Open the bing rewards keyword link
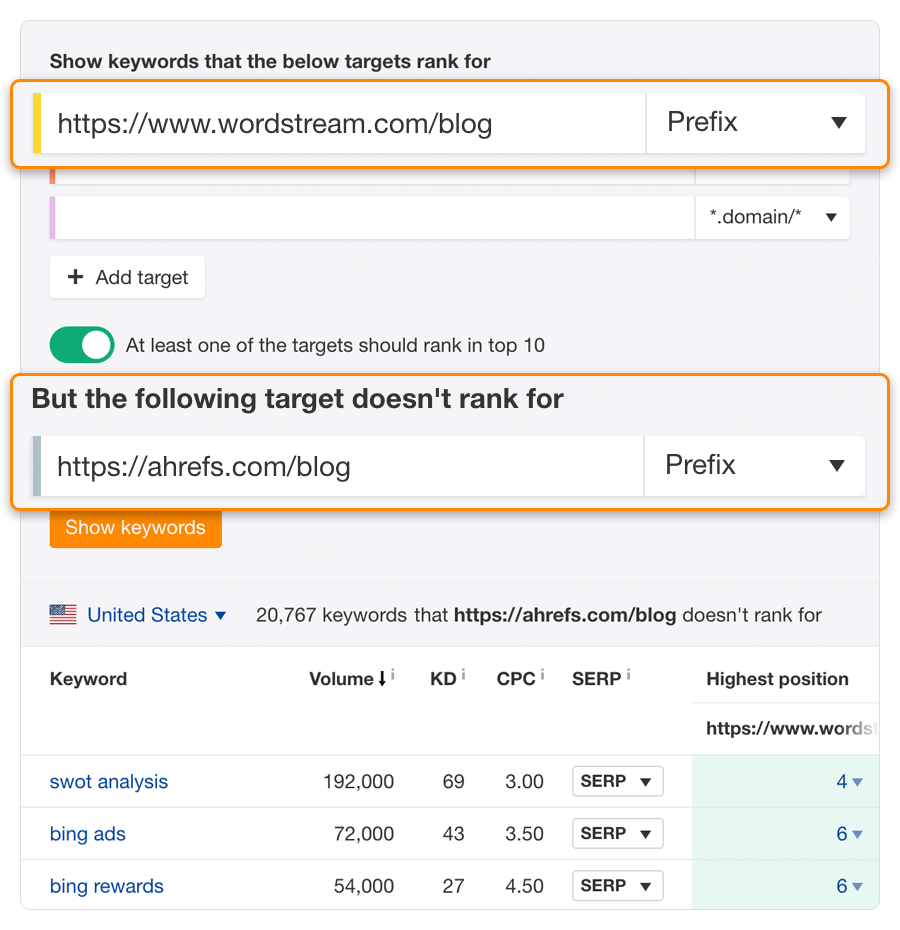The width and height of the screenshot is (900, 930). [107, 886]
